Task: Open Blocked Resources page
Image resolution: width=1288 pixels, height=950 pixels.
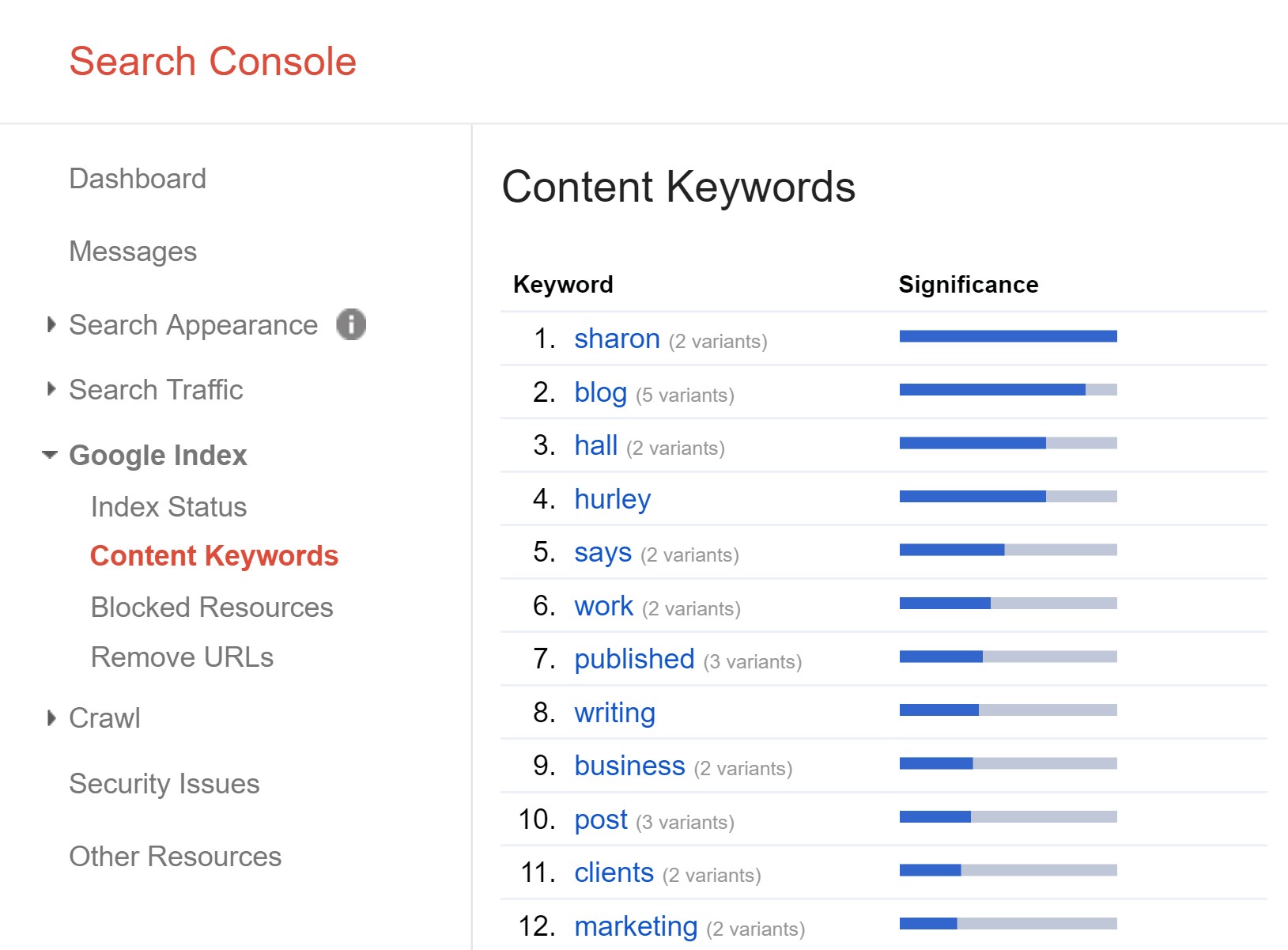Action: 212,607
